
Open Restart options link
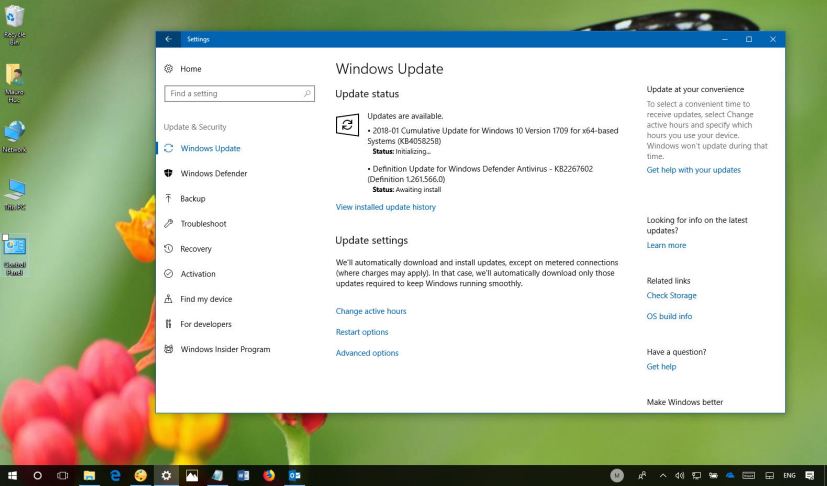click(362, 332)
